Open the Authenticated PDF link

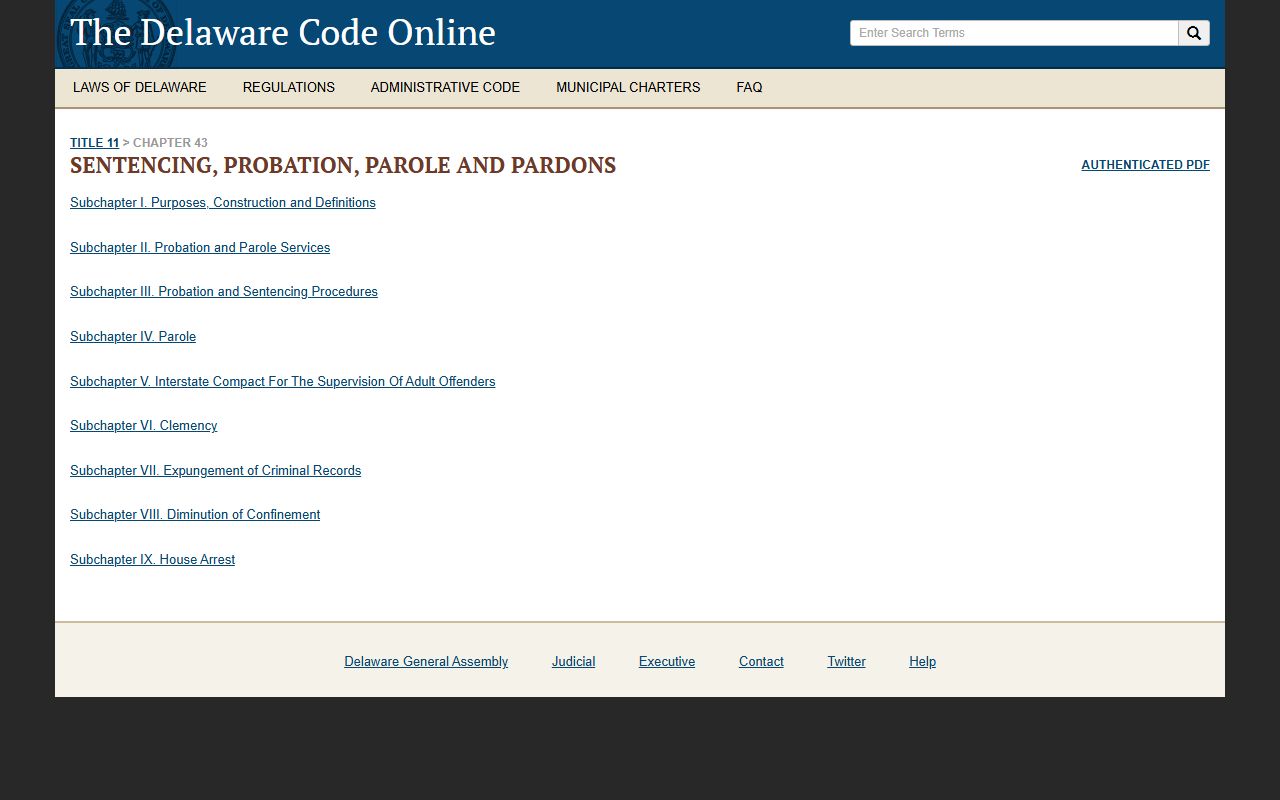(1145, 165)
